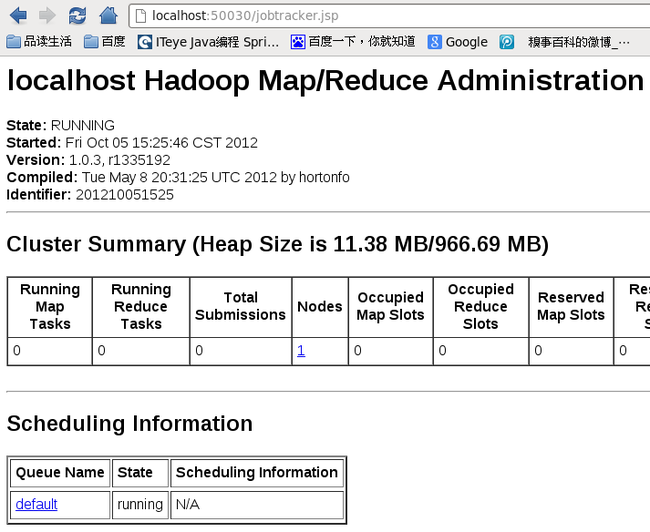
Task: Click the State header in the scheduling table
Action: [140, 472]
